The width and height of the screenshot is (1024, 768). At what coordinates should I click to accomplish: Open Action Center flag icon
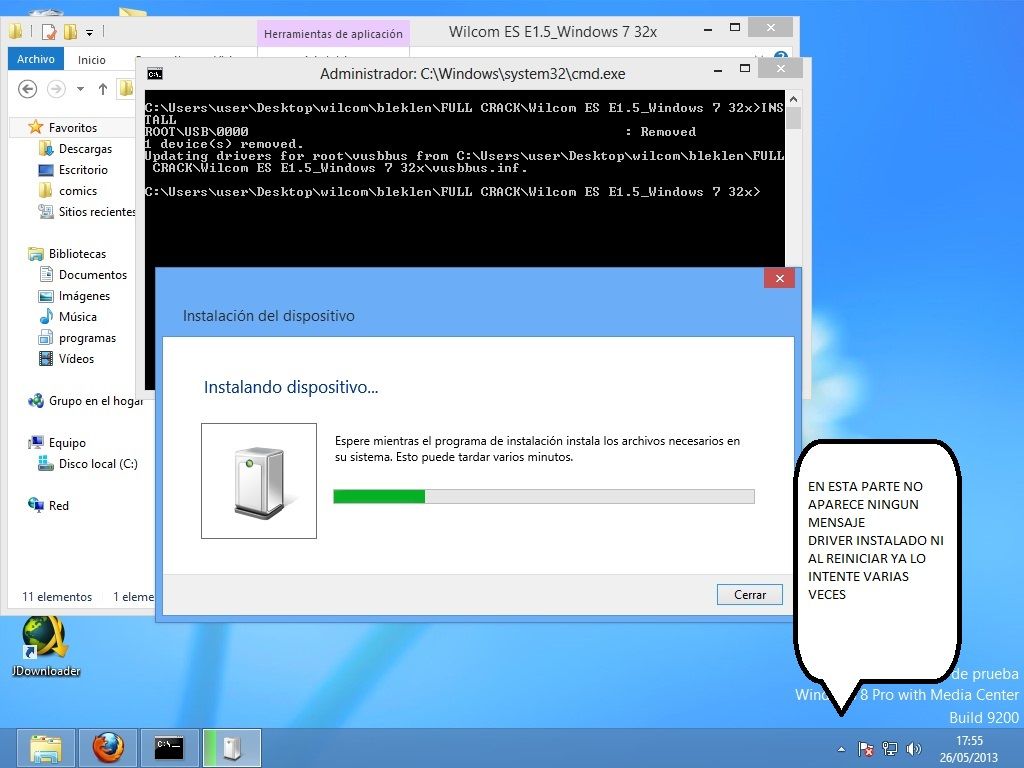point(865,749)
